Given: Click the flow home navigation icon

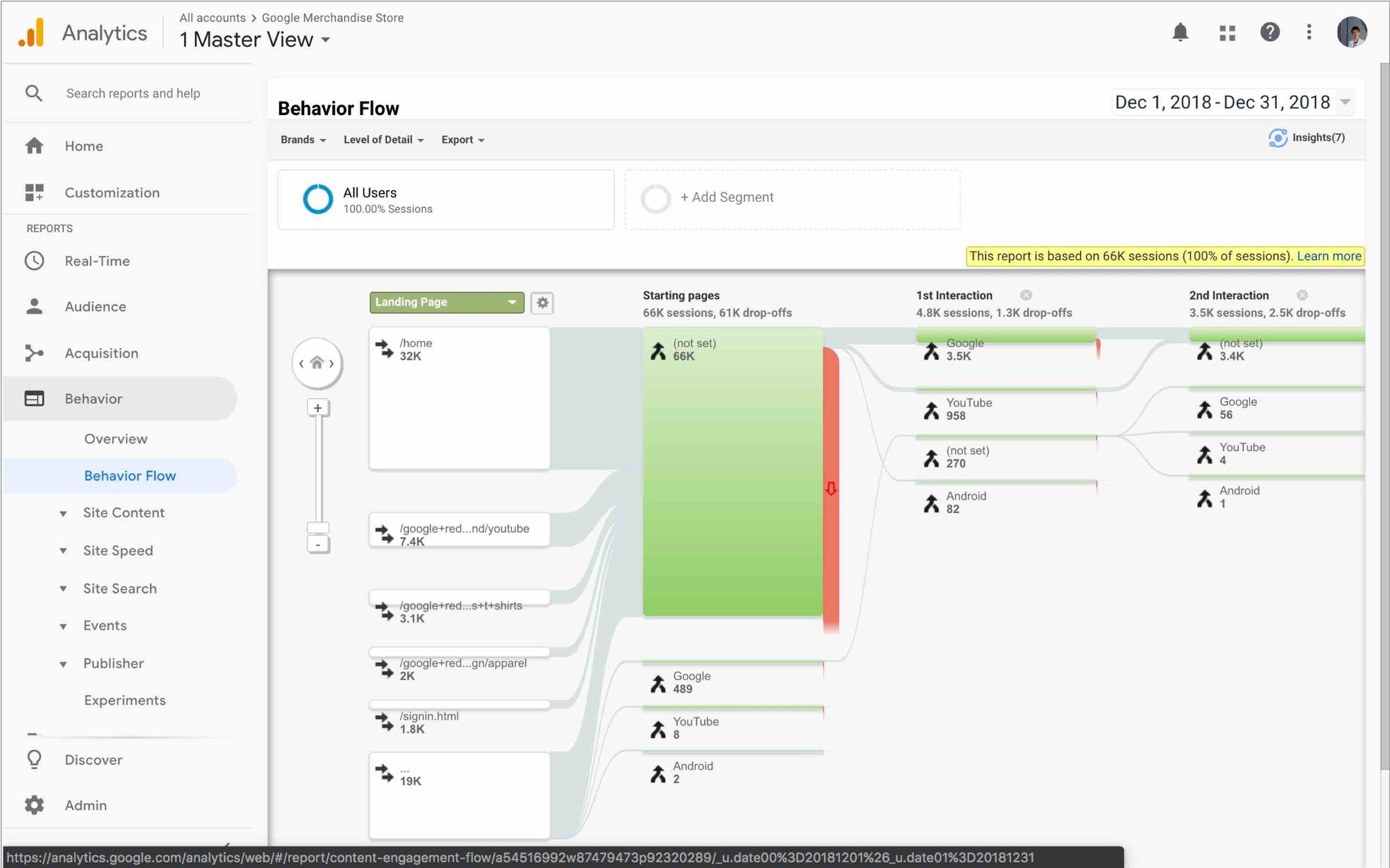Looking at the screenshot, I should click(x=316, y=363).
